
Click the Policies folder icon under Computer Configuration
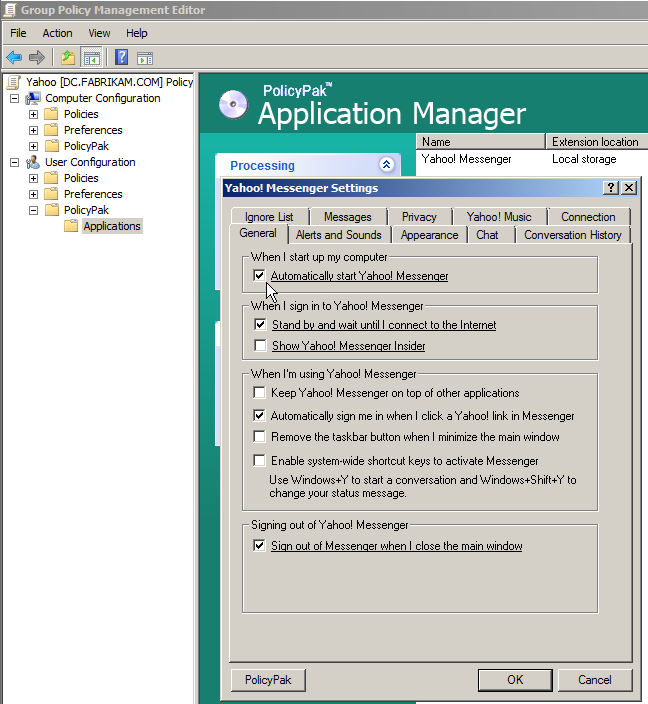click(x=52, y=114)
